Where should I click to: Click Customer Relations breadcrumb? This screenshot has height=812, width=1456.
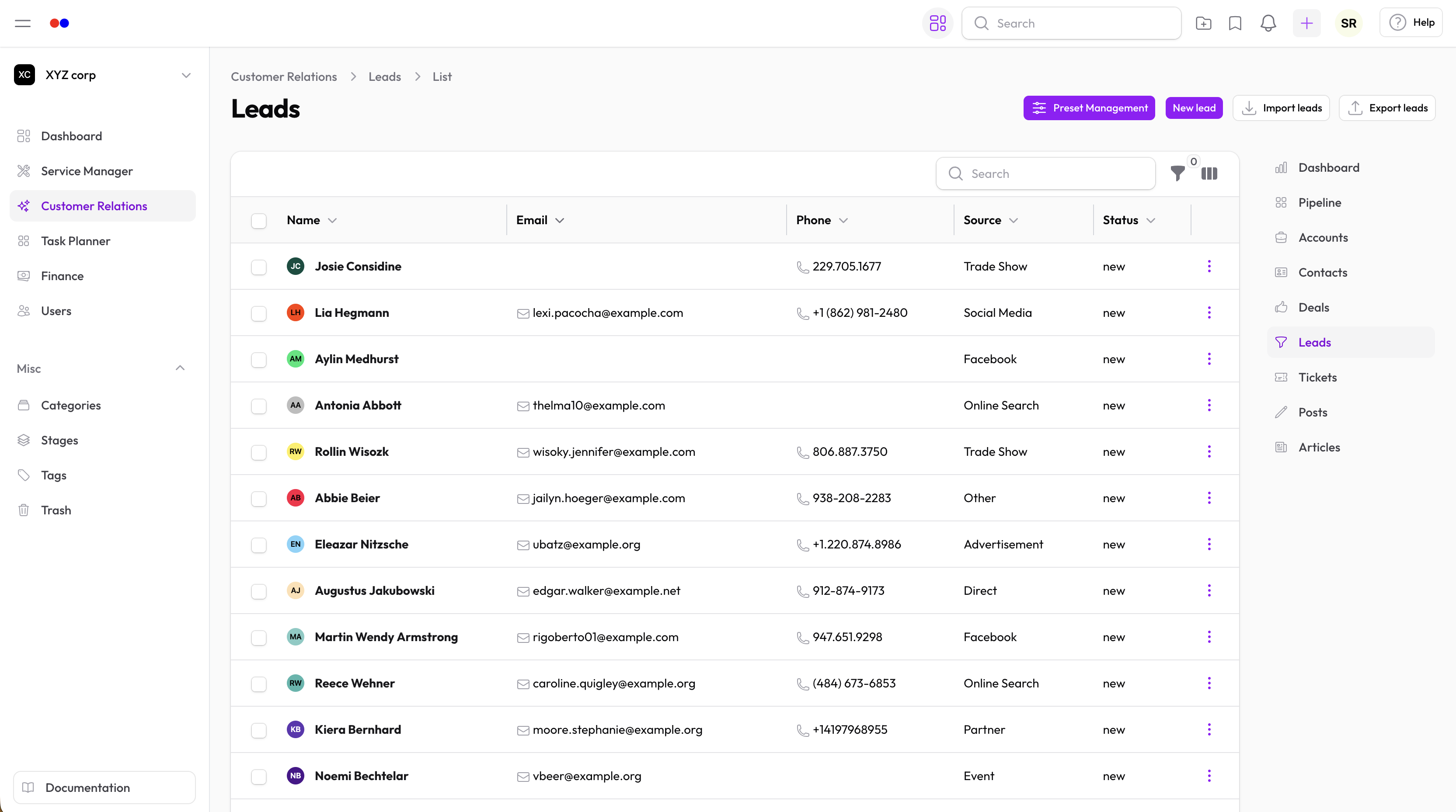tap(284, 77)
